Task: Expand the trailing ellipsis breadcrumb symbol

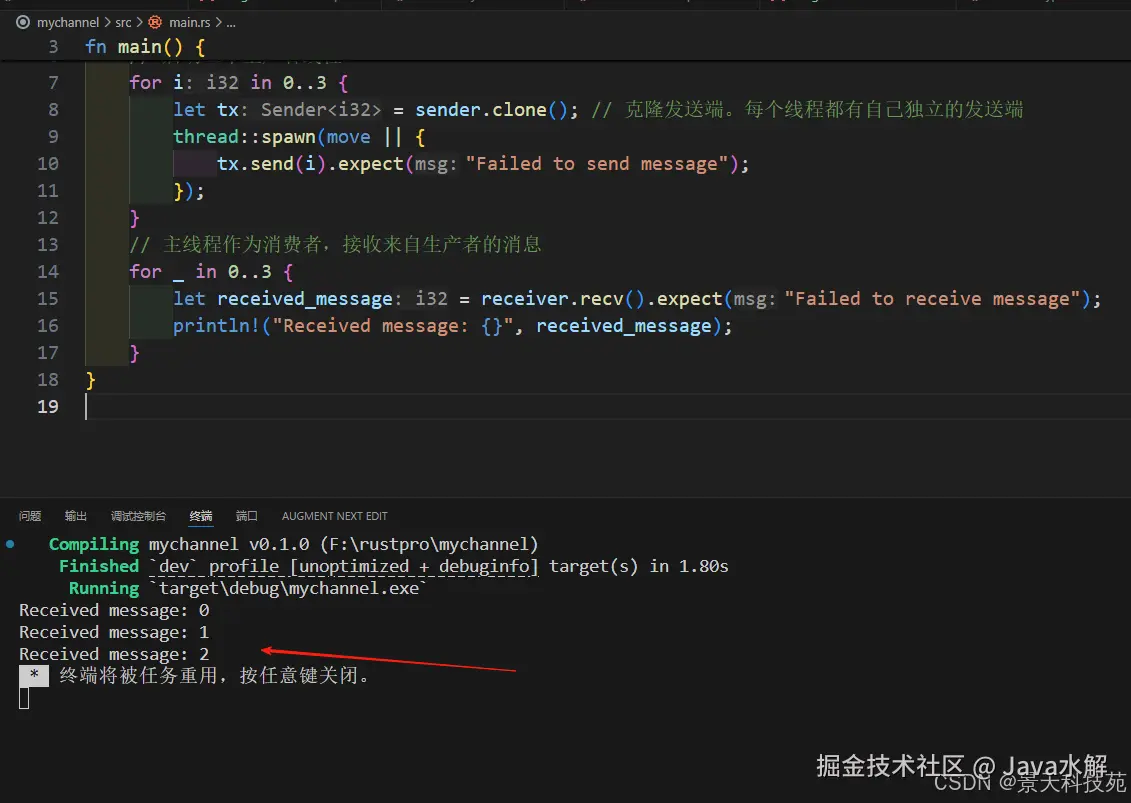Action: pyautogui.click(x=231, y=22)
